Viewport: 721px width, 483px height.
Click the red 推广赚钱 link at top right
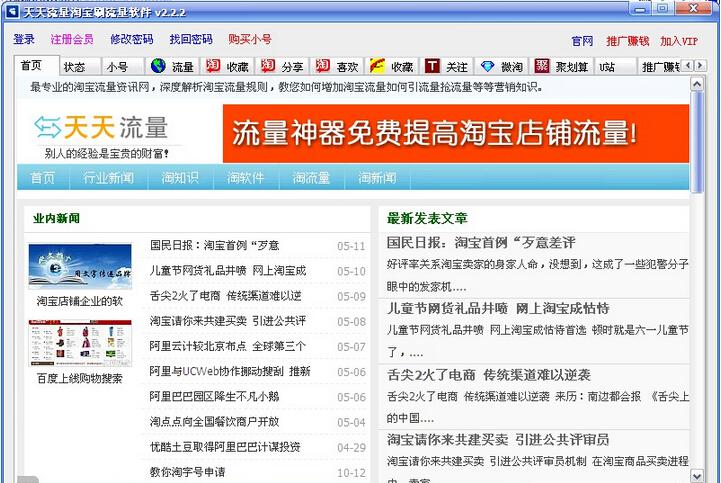tap(628, 41)
